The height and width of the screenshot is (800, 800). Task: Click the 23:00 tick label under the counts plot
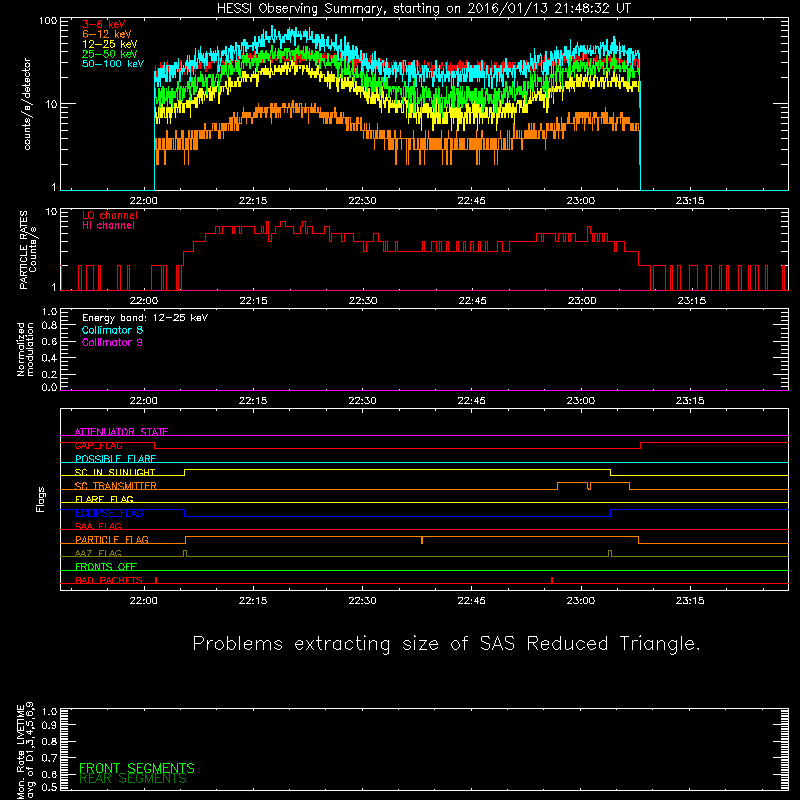pyautogui.click(x=581, y=201)
